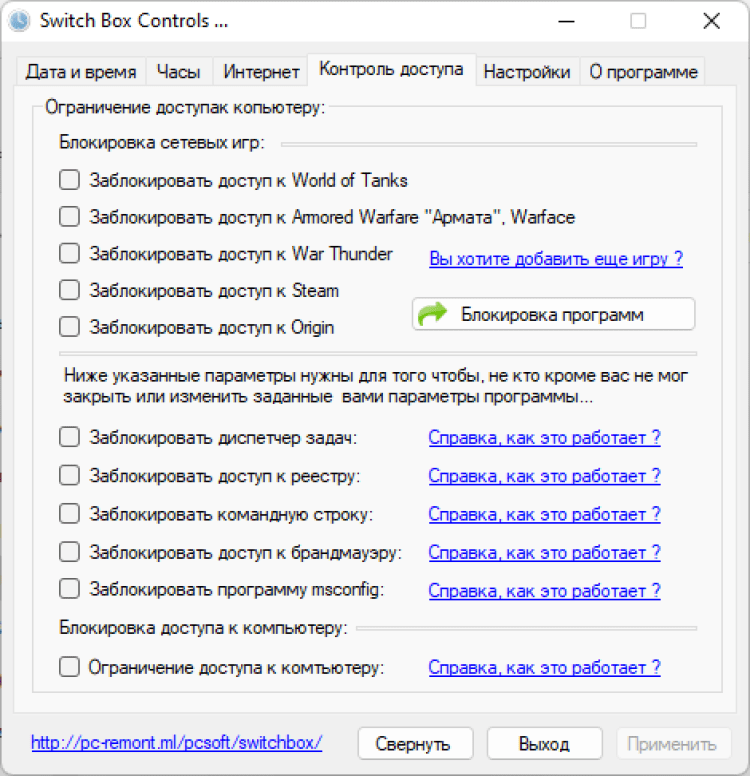Open the pc-remont.ml switchbox link

177,743
